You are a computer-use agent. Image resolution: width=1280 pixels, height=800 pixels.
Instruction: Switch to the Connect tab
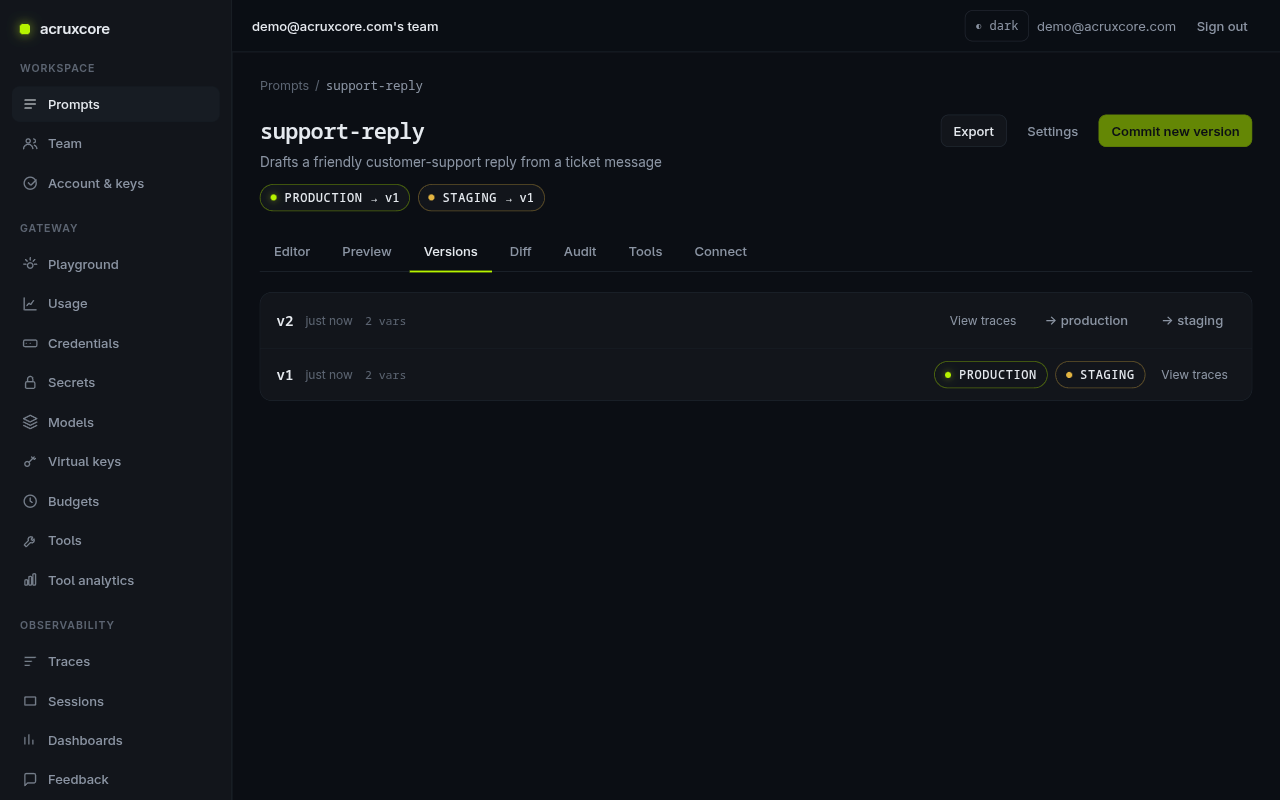tap(721, 251)
